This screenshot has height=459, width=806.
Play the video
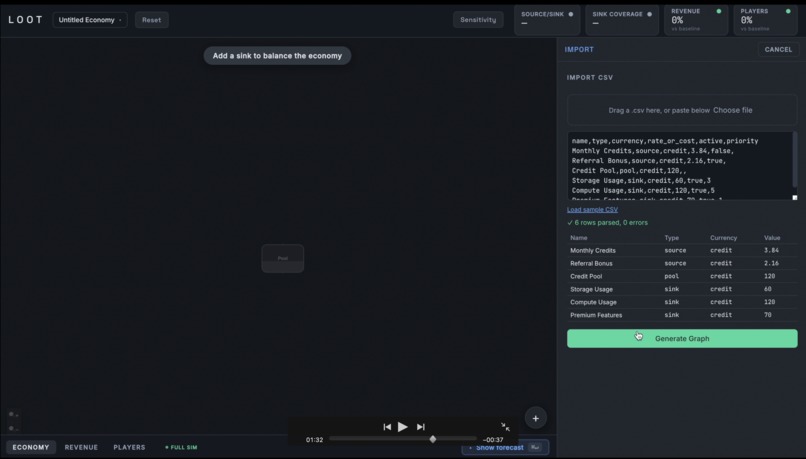pos(402,427)
